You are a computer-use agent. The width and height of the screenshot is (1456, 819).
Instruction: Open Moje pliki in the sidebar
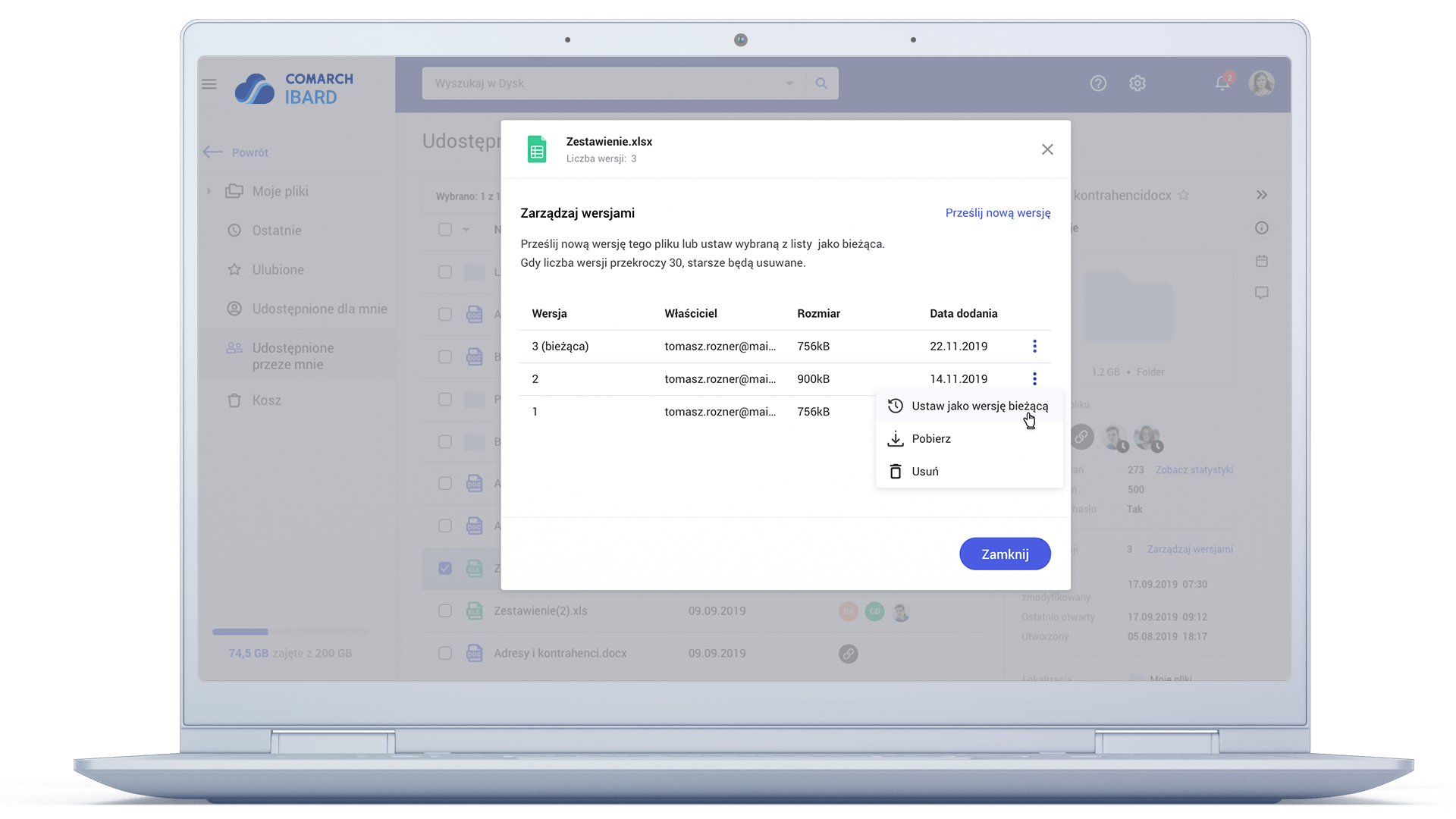297,191
